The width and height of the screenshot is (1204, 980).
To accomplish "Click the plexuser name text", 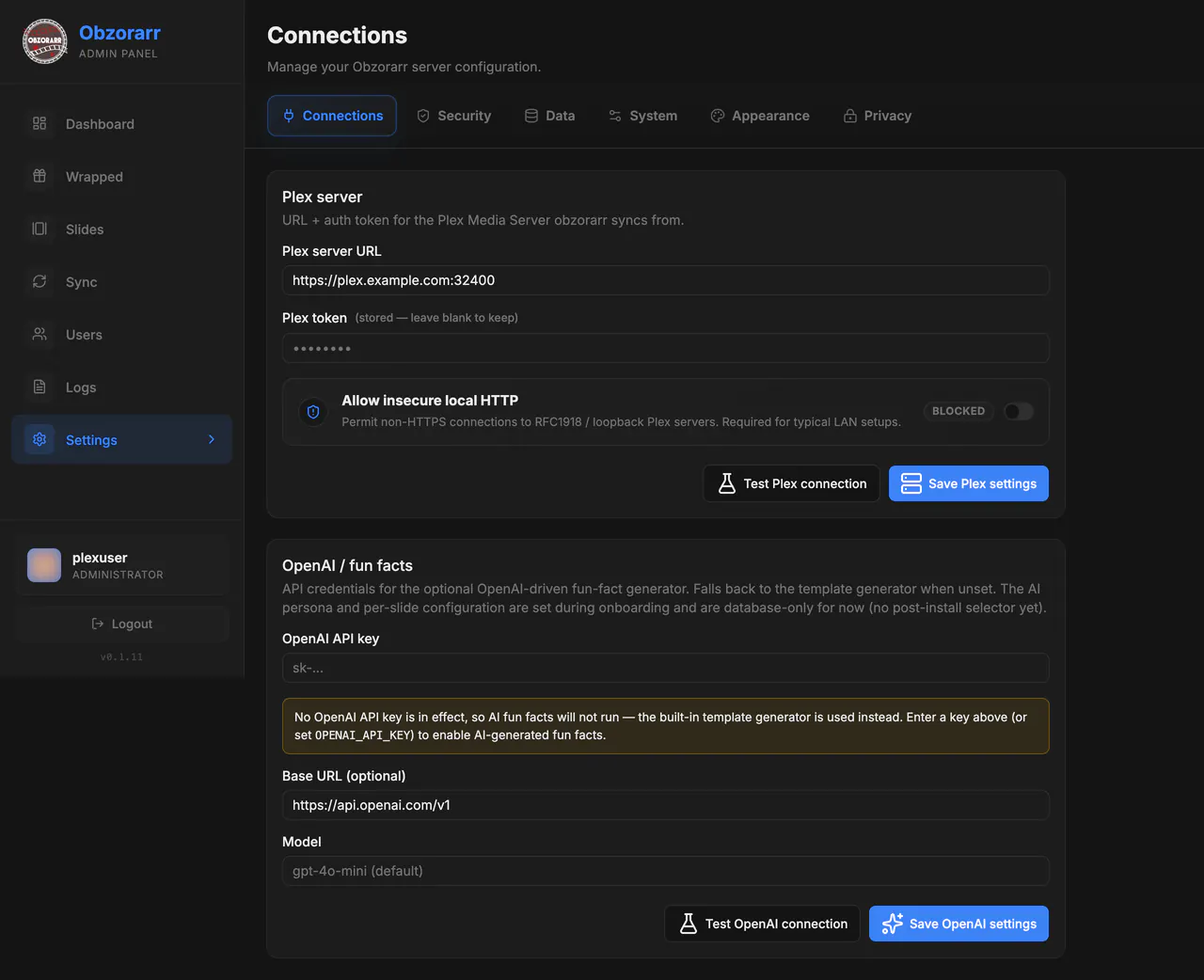I will coord(100,558).
